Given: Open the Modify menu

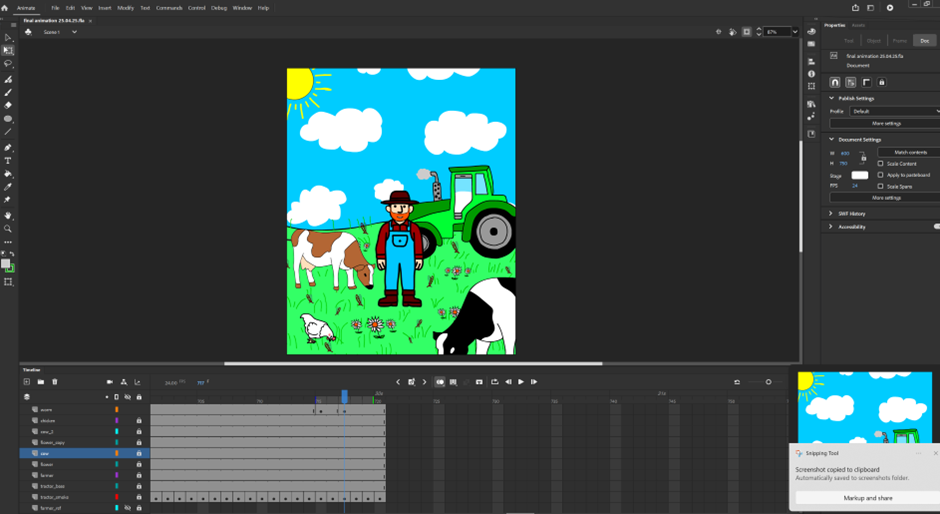Looking at the screenshot, I should [x=125, y=8].
